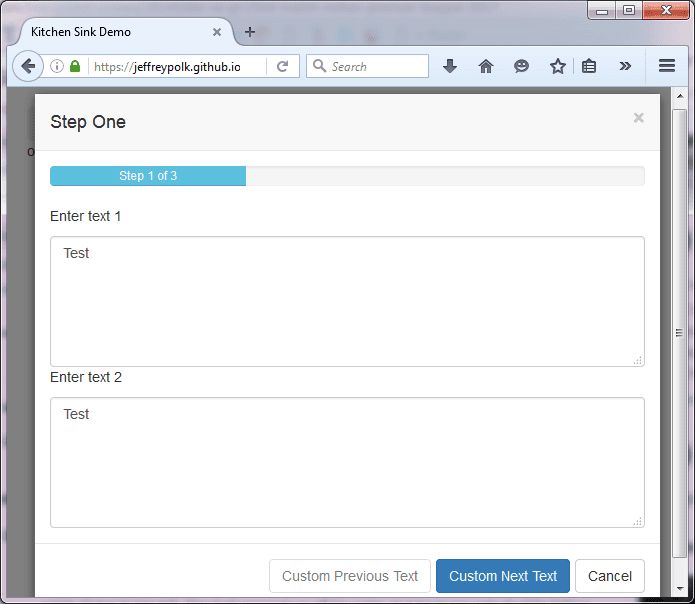Select the Kitchen Sink Demo tab
Viewport: 695px width, 604px height.
tap(124, 32)
